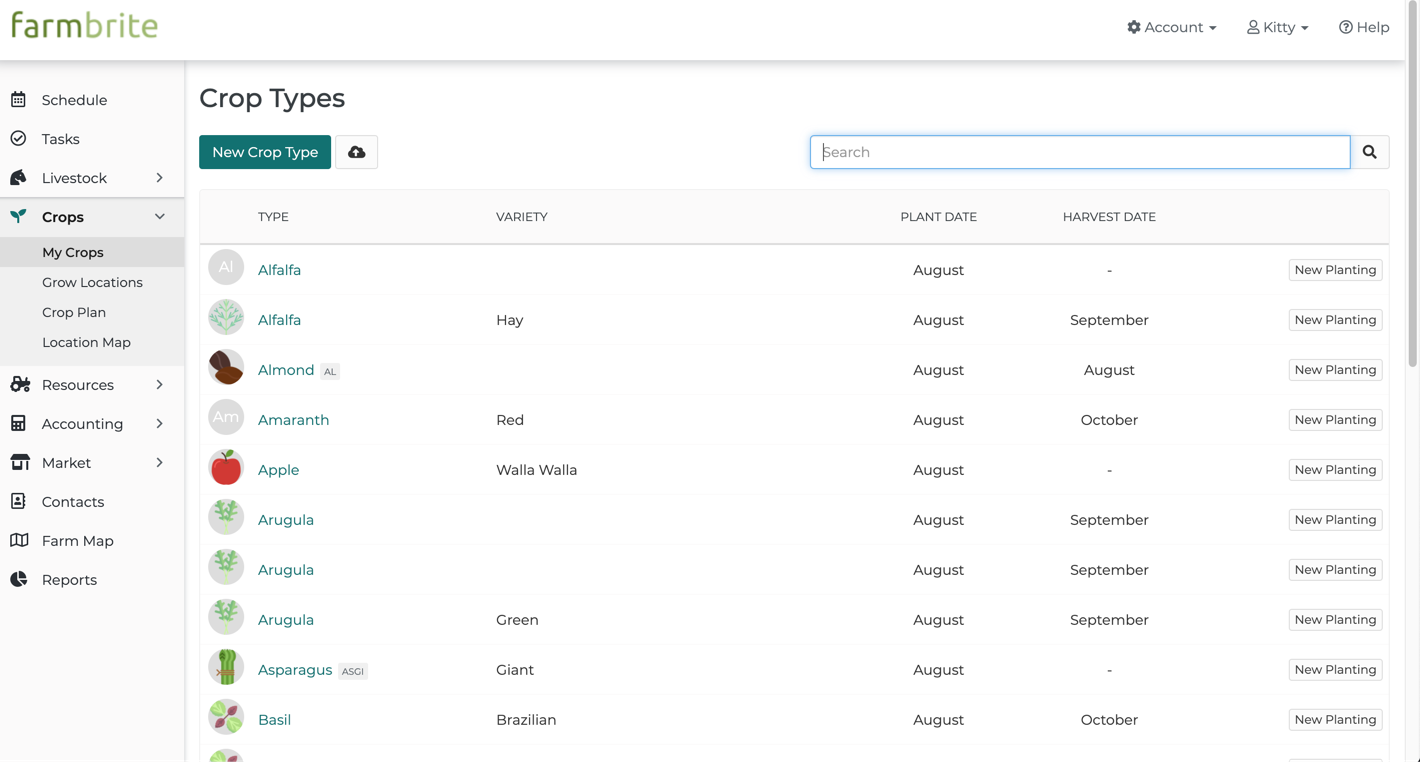Click New Planting for Asparagus row
This screenshot has width=1420, height=763.
(x=1335, y=670)
